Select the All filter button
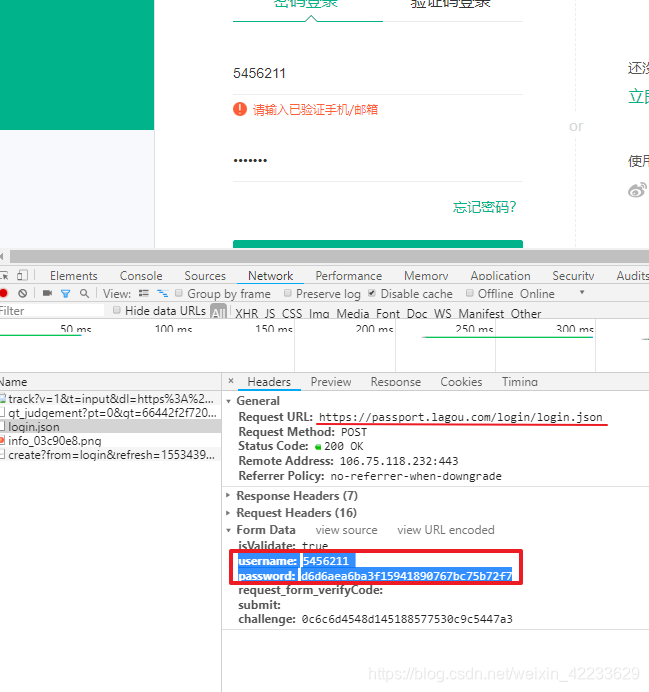 218,312
